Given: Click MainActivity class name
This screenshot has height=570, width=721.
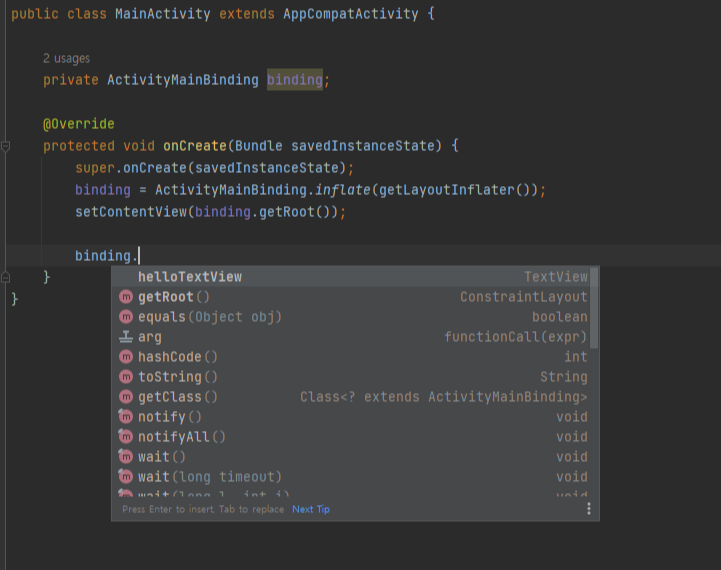Looking at the screenshot, I should coord(163,14).
